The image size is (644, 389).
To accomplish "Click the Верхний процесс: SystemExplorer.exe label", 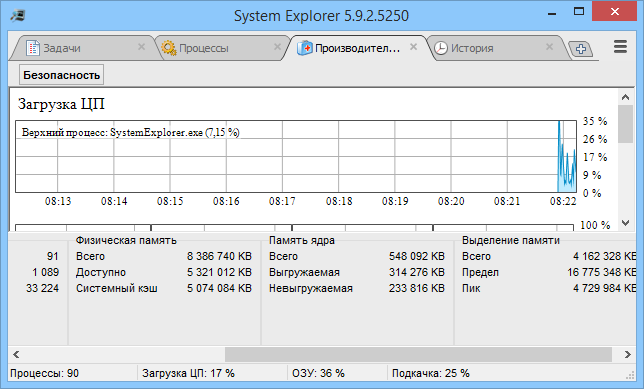I will (131, 132).
